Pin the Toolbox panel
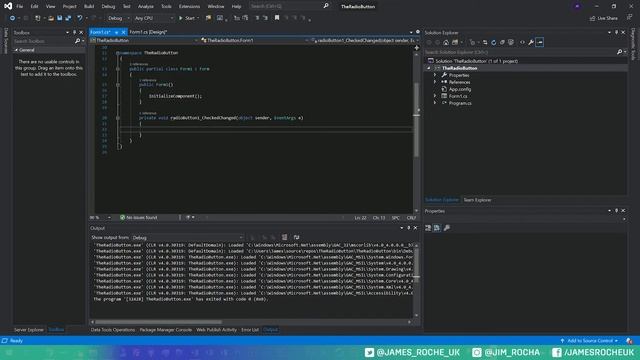 click(x=74, y=32)
